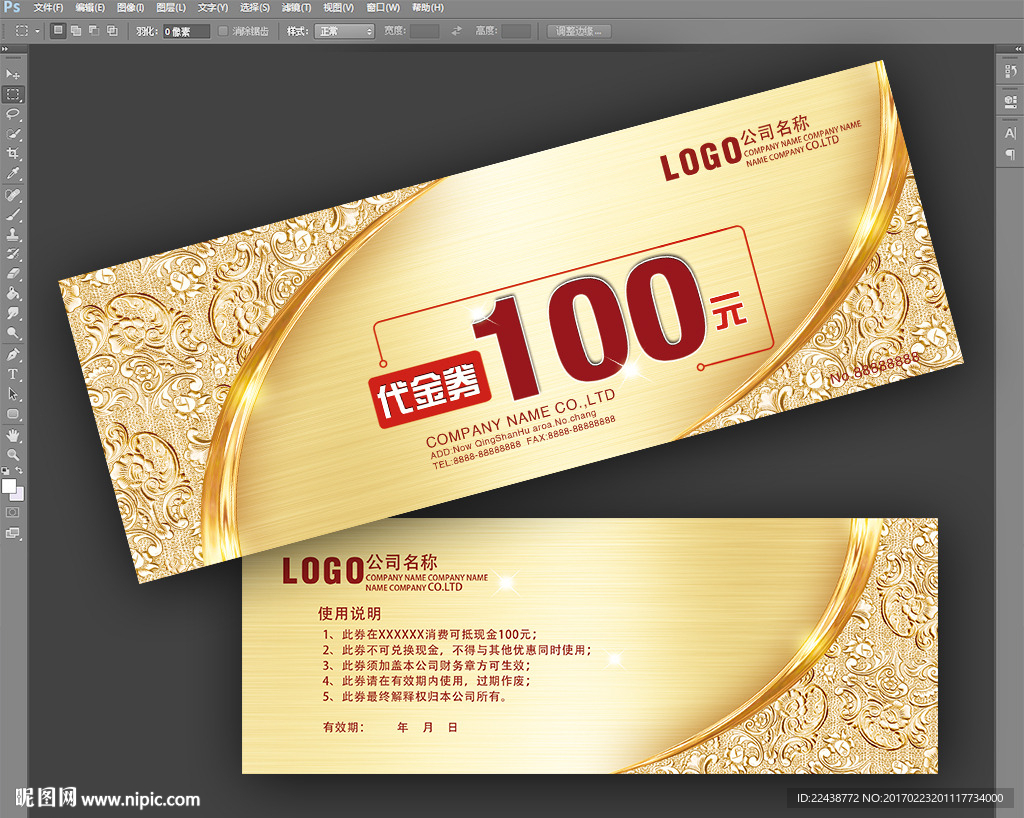Expand the right panel dock double-arrow
Viewport: 1024px width, 818px height.
coord(1017,49)
